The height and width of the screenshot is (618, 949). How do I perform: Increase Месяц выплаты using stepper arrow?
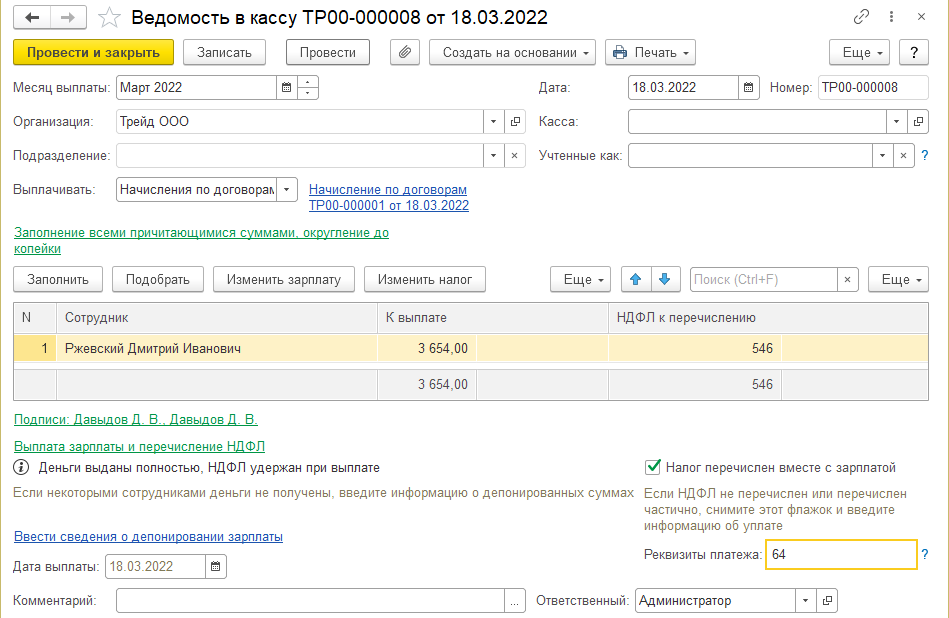click(309, 81)
